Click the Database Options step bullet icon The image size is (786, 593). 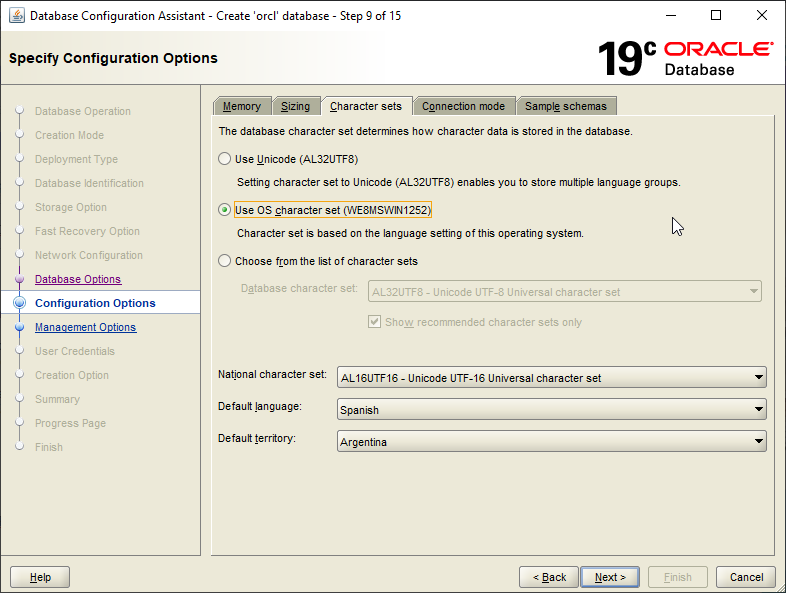coord(20,279)
